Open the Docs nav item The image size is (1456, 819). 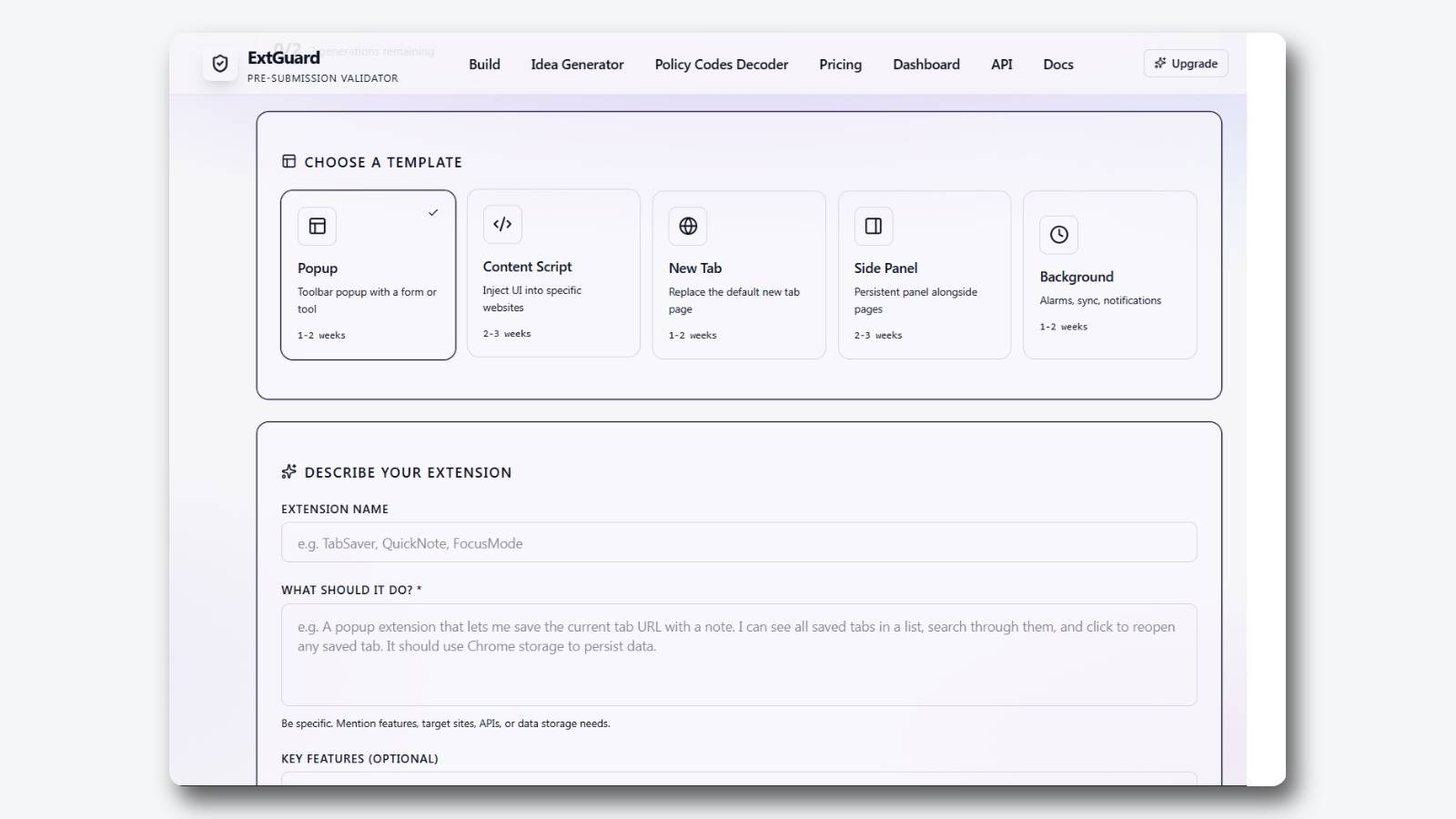pos(1058,65)
